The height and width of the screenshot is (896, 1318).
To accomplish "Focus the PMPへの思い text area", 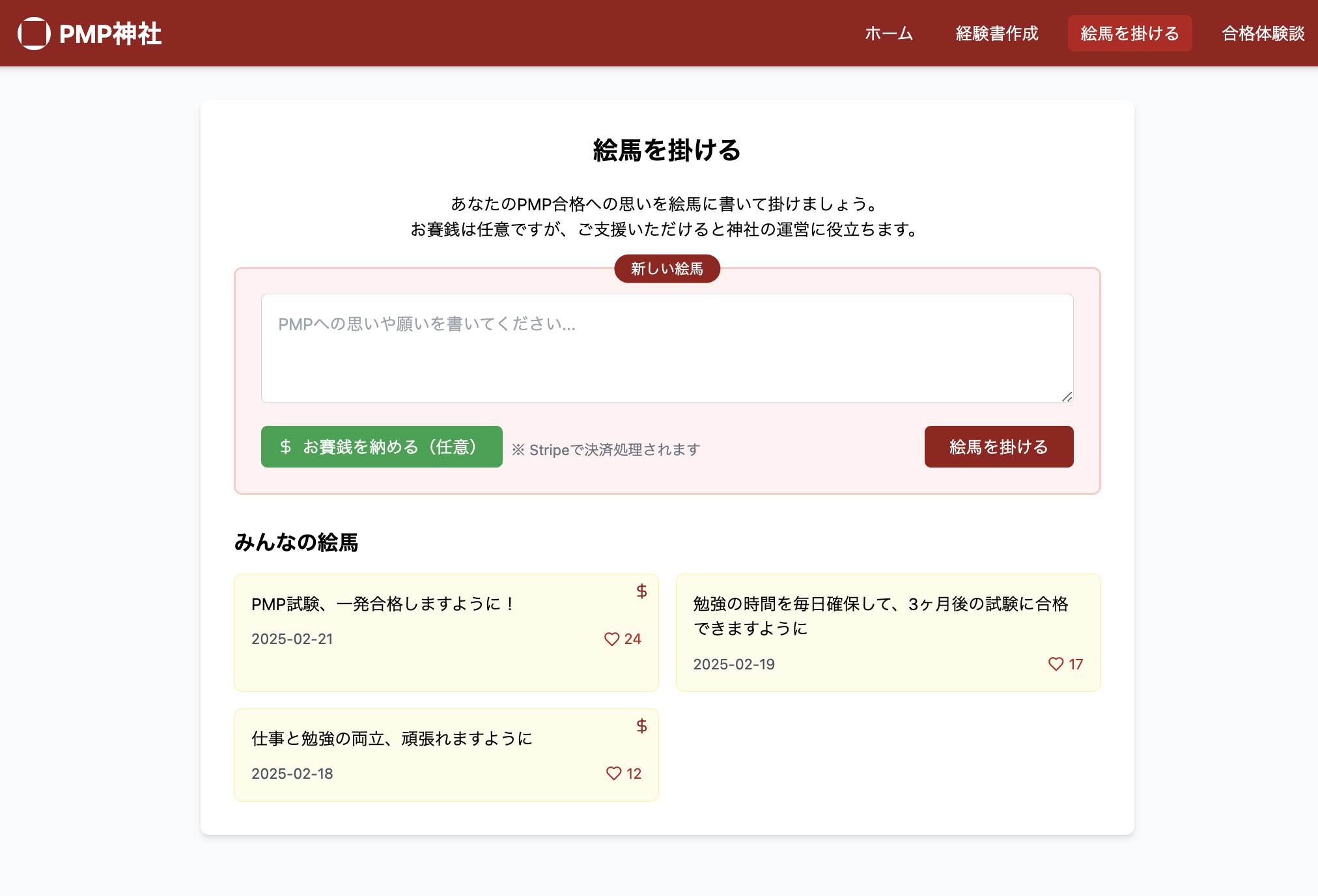I will coord(667,348).
